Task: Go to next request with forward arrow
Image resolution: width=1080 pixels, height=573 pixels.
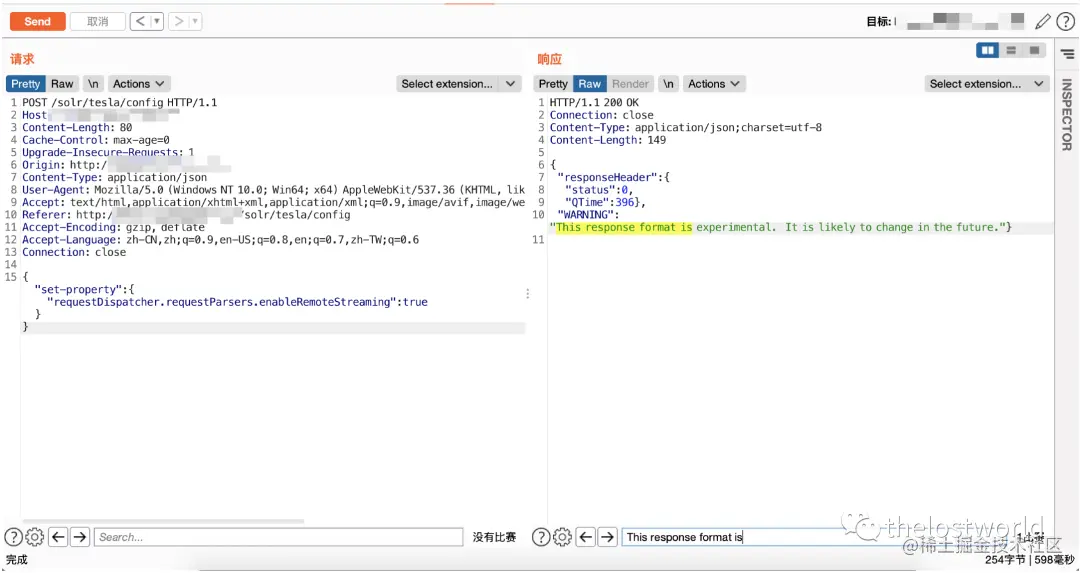Action: pyautogui.click(x=179, y=21)
